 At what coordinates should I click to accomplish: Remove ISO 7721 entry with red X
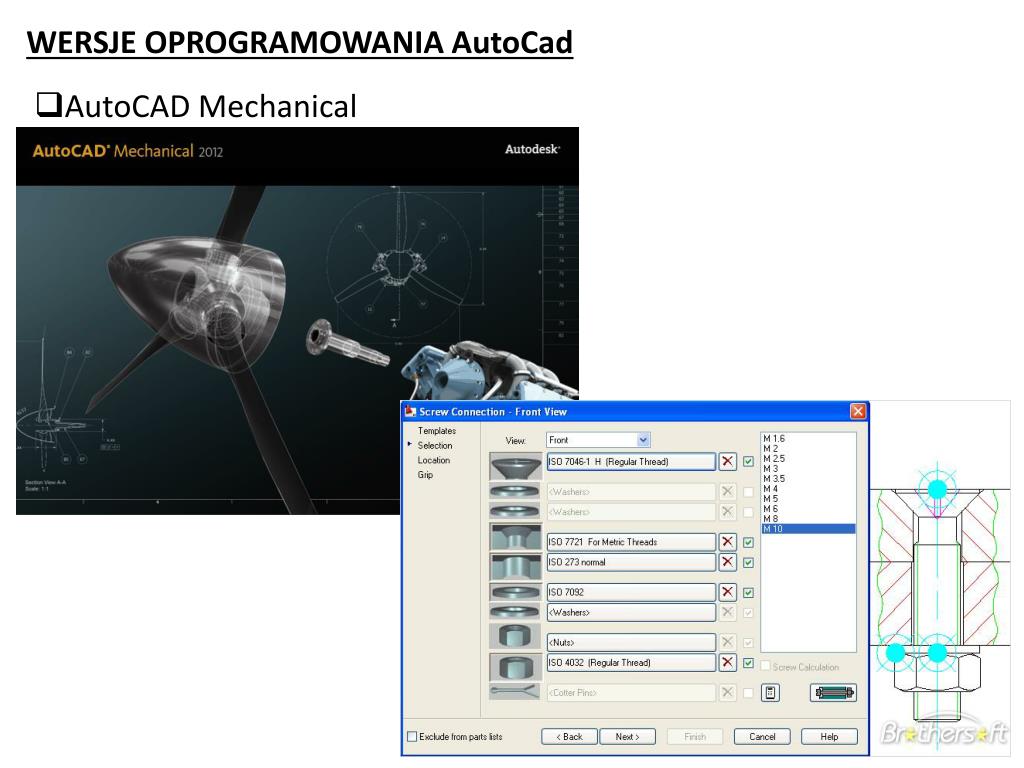click(727, 541)
